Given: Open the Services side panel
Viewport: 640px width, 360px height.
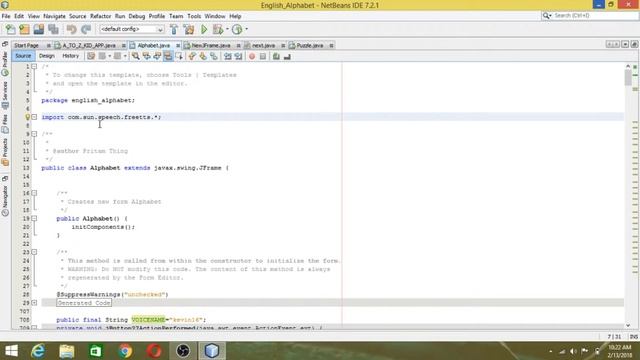Looking at the screenshot, I should (x=5, y=95).
